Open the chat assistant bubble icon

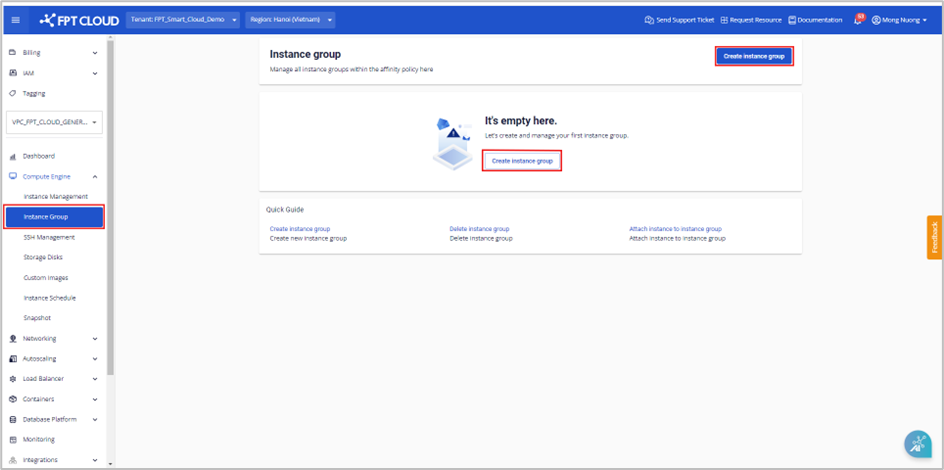(917, 444)
